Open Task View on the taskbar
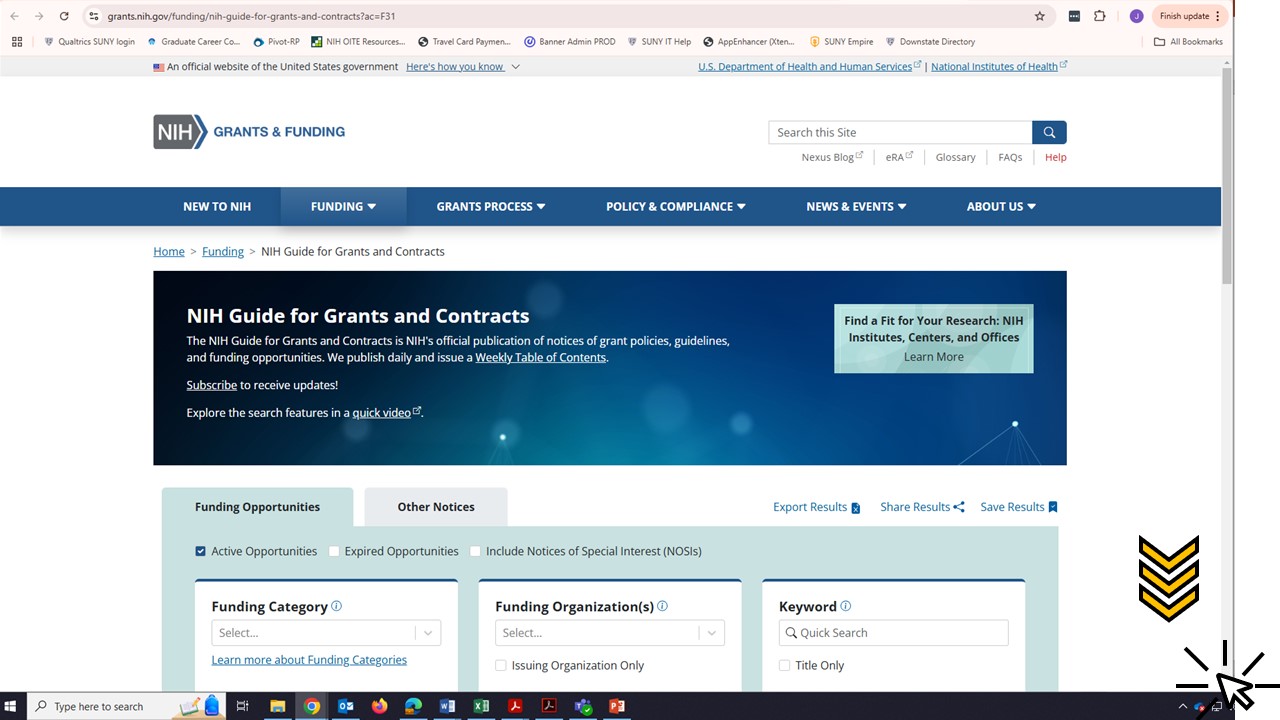Screen dimensions: 1280x720 (242, 706)
